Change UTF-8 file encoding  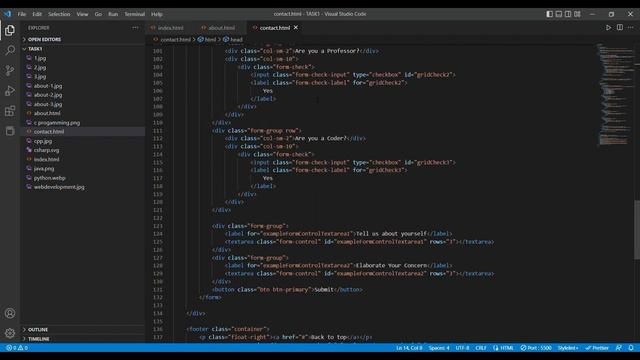[x=462, y=348]
